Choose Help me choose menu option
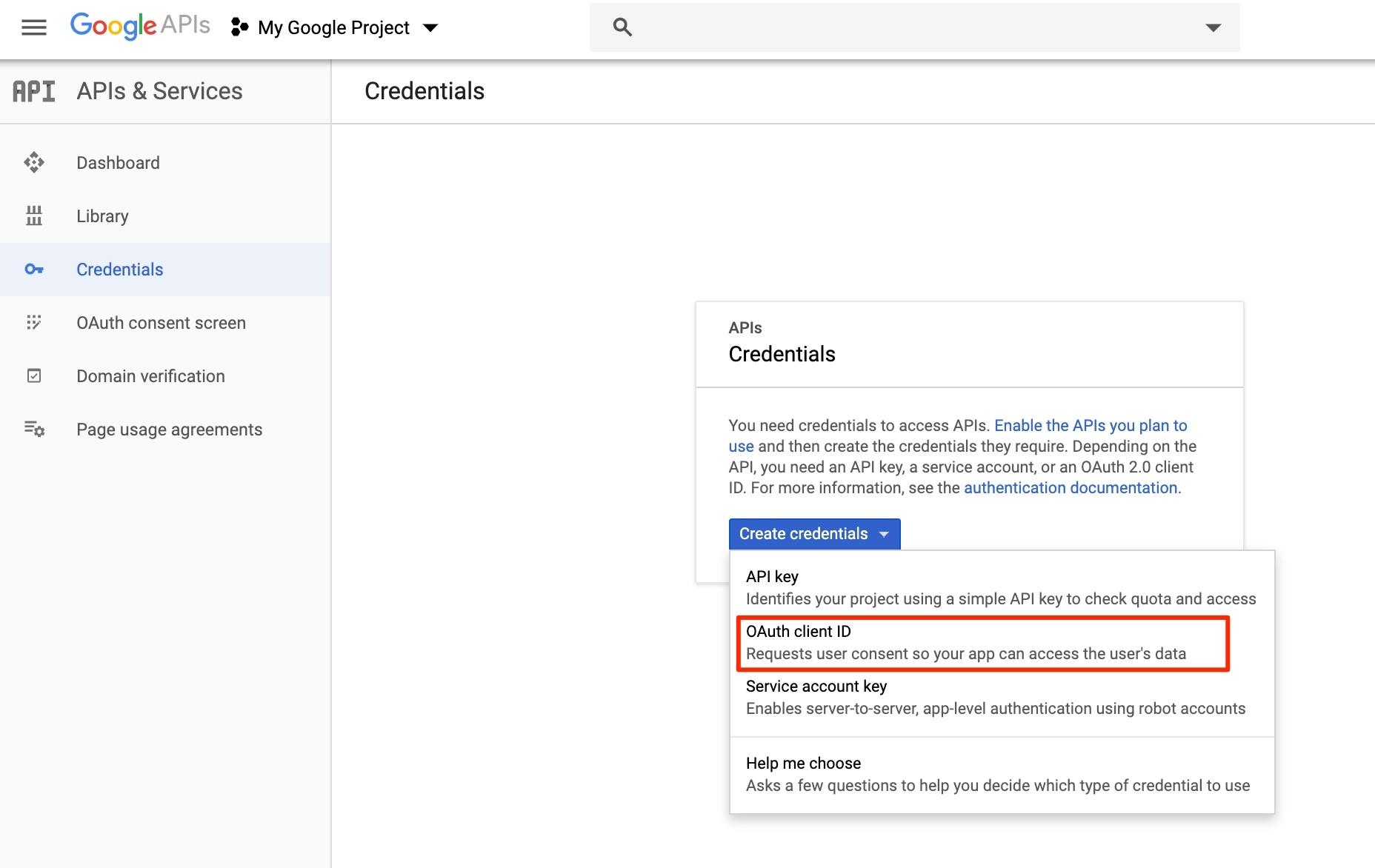The image size is (1375, 868). (997, 774)
